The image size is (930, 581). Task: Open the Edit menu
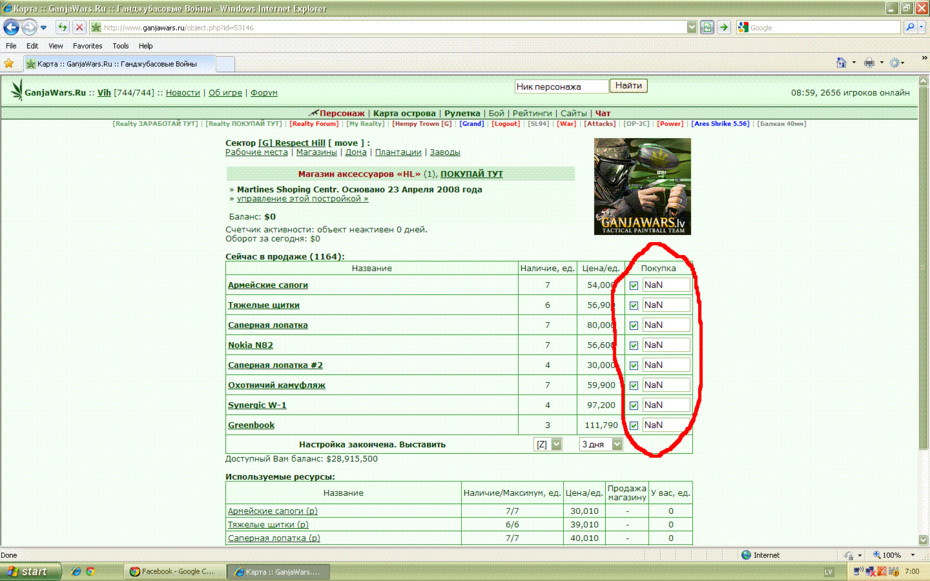32,46
